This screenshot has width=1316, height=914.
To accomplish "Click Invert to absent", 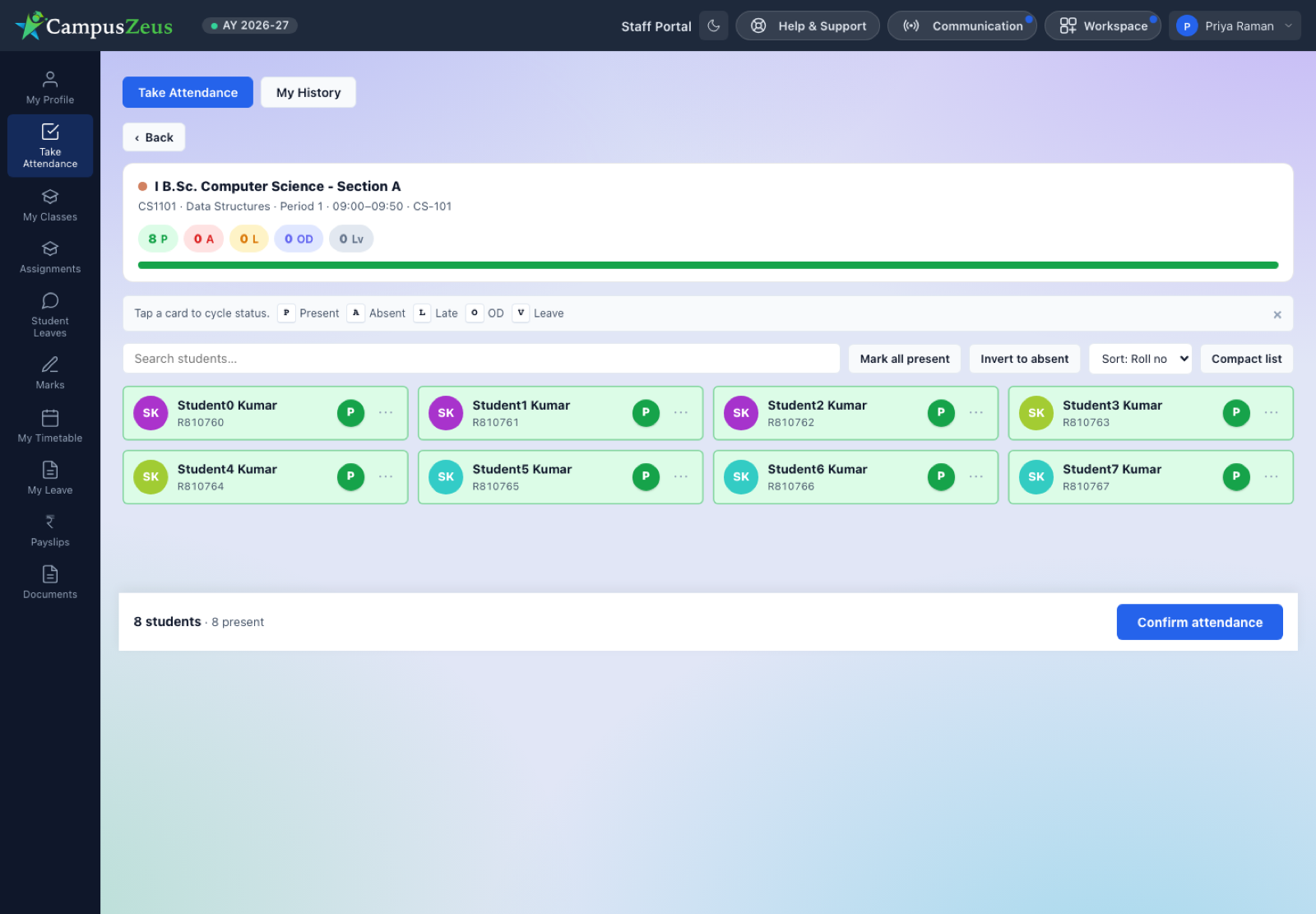I will 1025,359.
